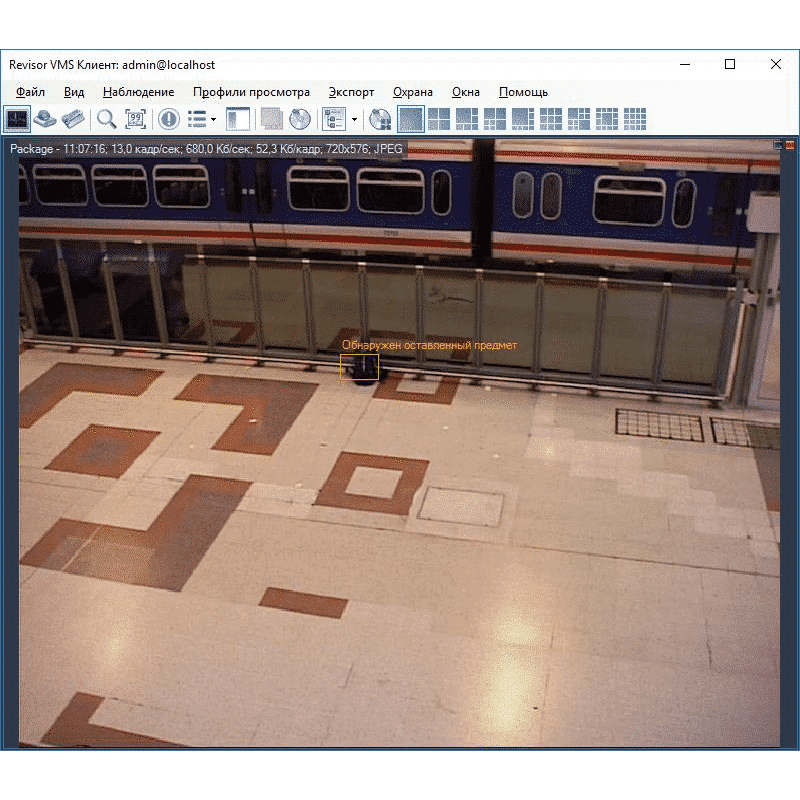Open the Наблюдение menu
800x800 pixels.
coord(138,92)
